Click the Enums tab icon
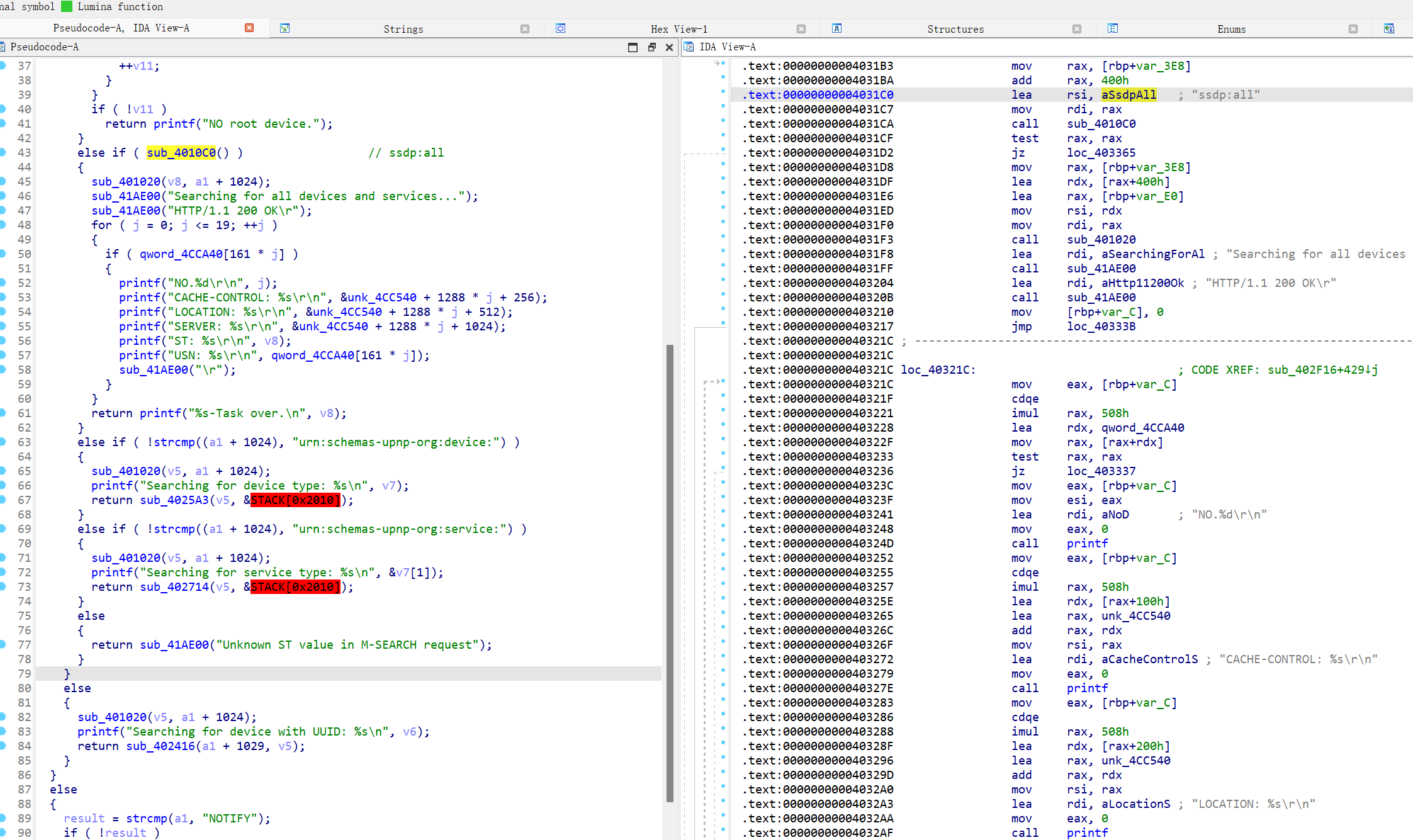This screenshot has height=840, width=1413. pos(1113,28)
